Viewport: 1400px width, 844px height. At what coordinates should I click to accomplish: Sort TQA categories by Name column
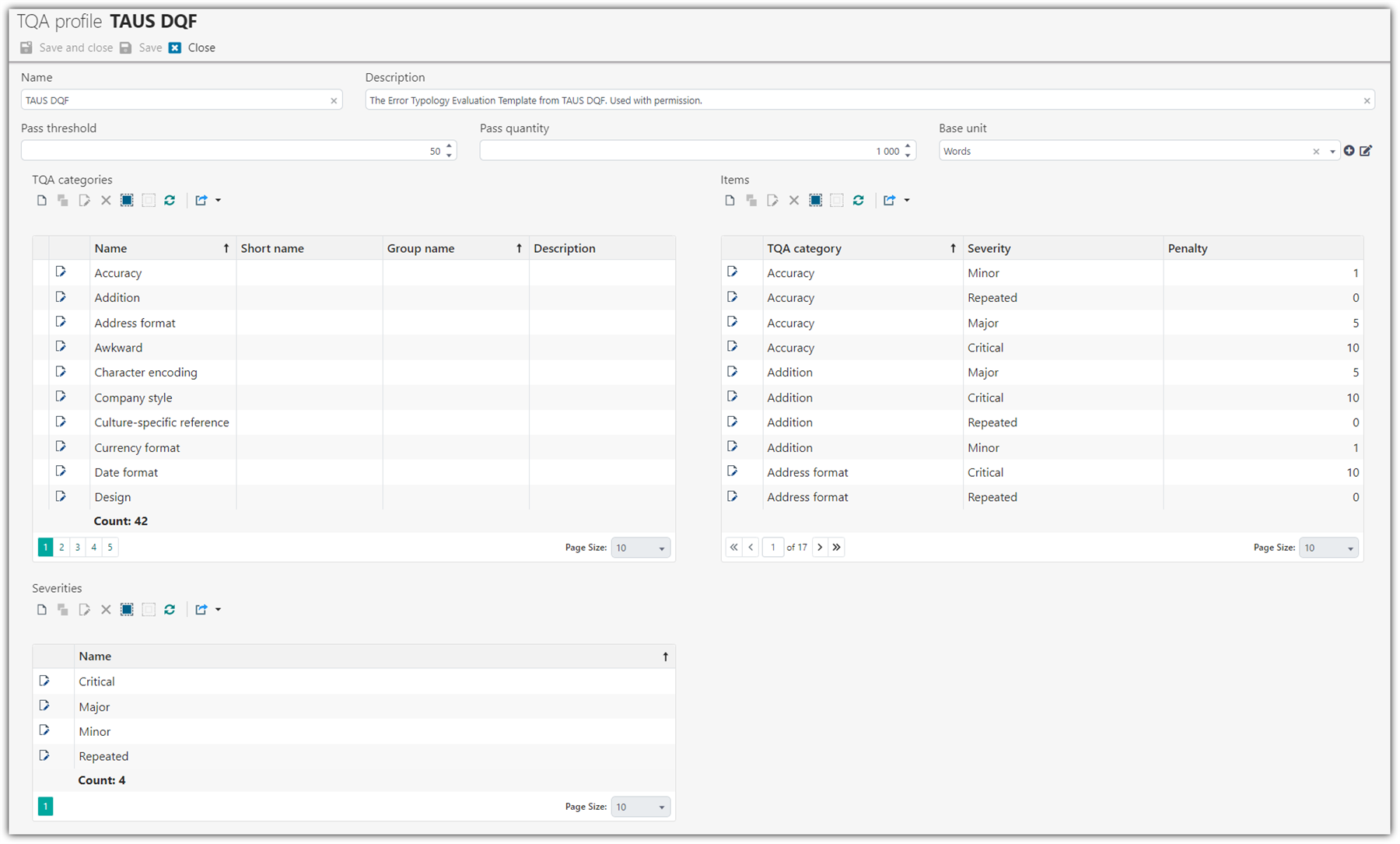tap(163, 248)
